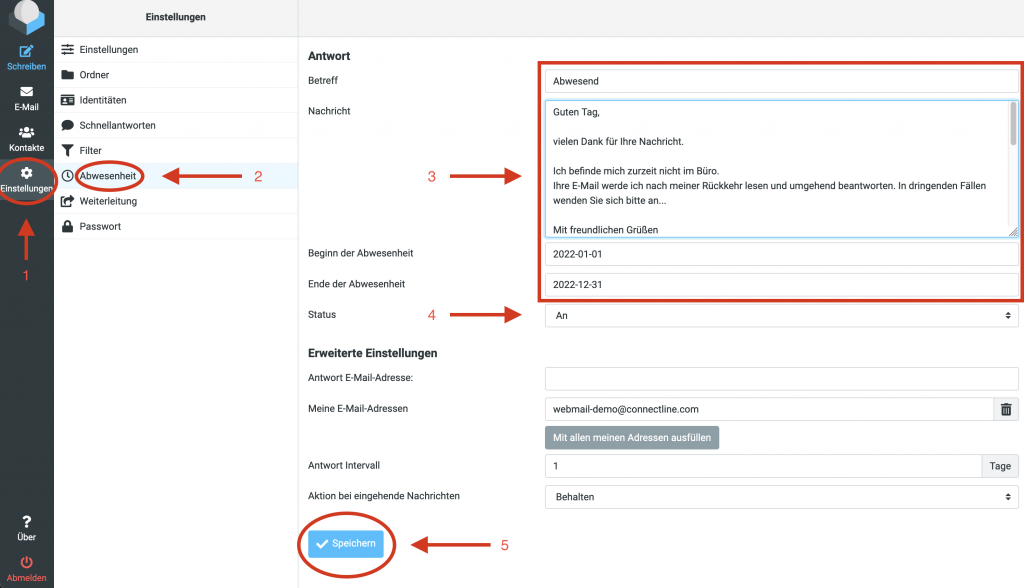Click the empty Antwort E-Mail-Adresse field
Image resolution: width=1024 pixels, height=588 pixels.
coord(782,378)
